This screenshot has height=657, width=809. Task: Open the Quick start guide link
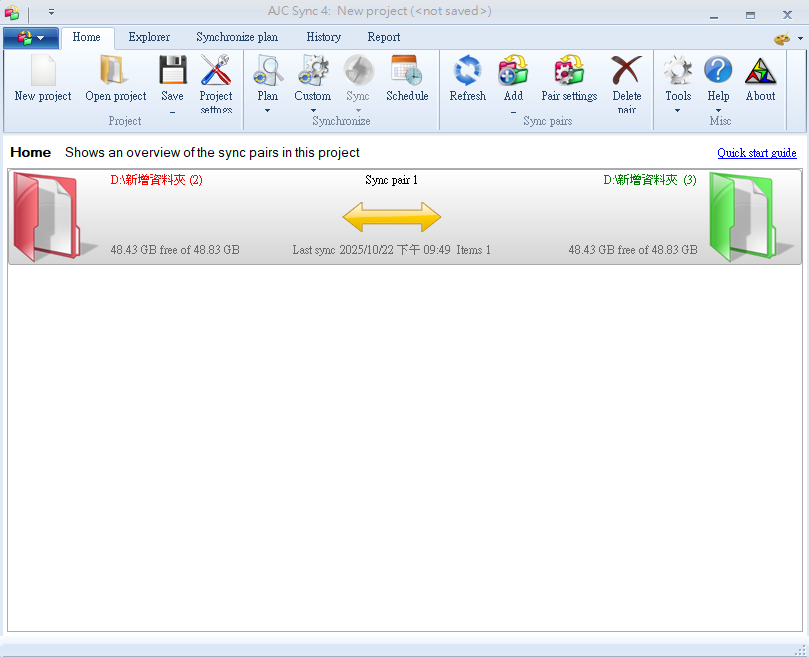756,153
